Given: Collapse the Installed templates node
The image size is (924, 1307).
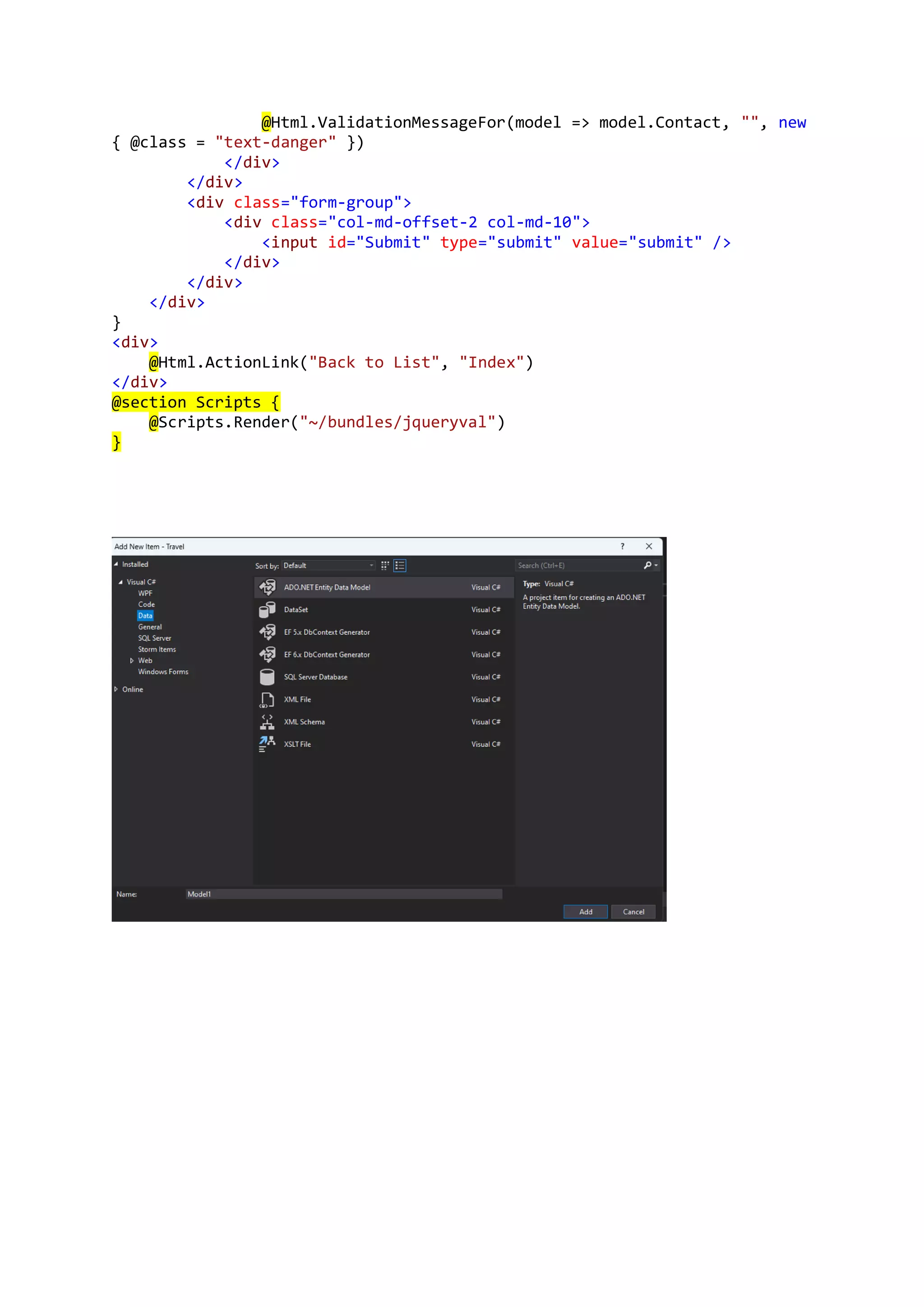Looking at the screenshot, I should [116, 564].
